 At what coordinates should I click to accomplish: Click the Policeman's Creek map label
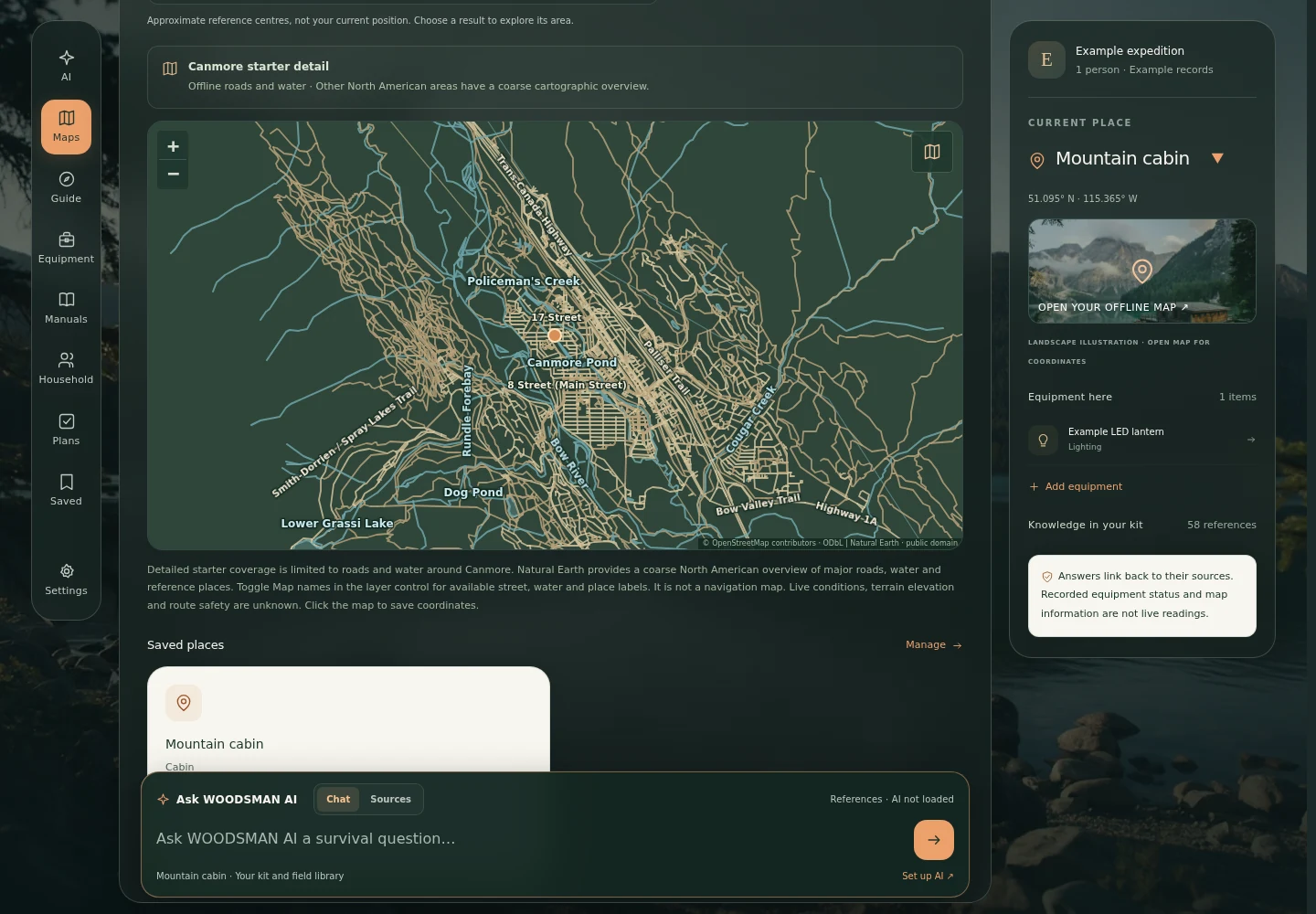[x=524, y=282]
